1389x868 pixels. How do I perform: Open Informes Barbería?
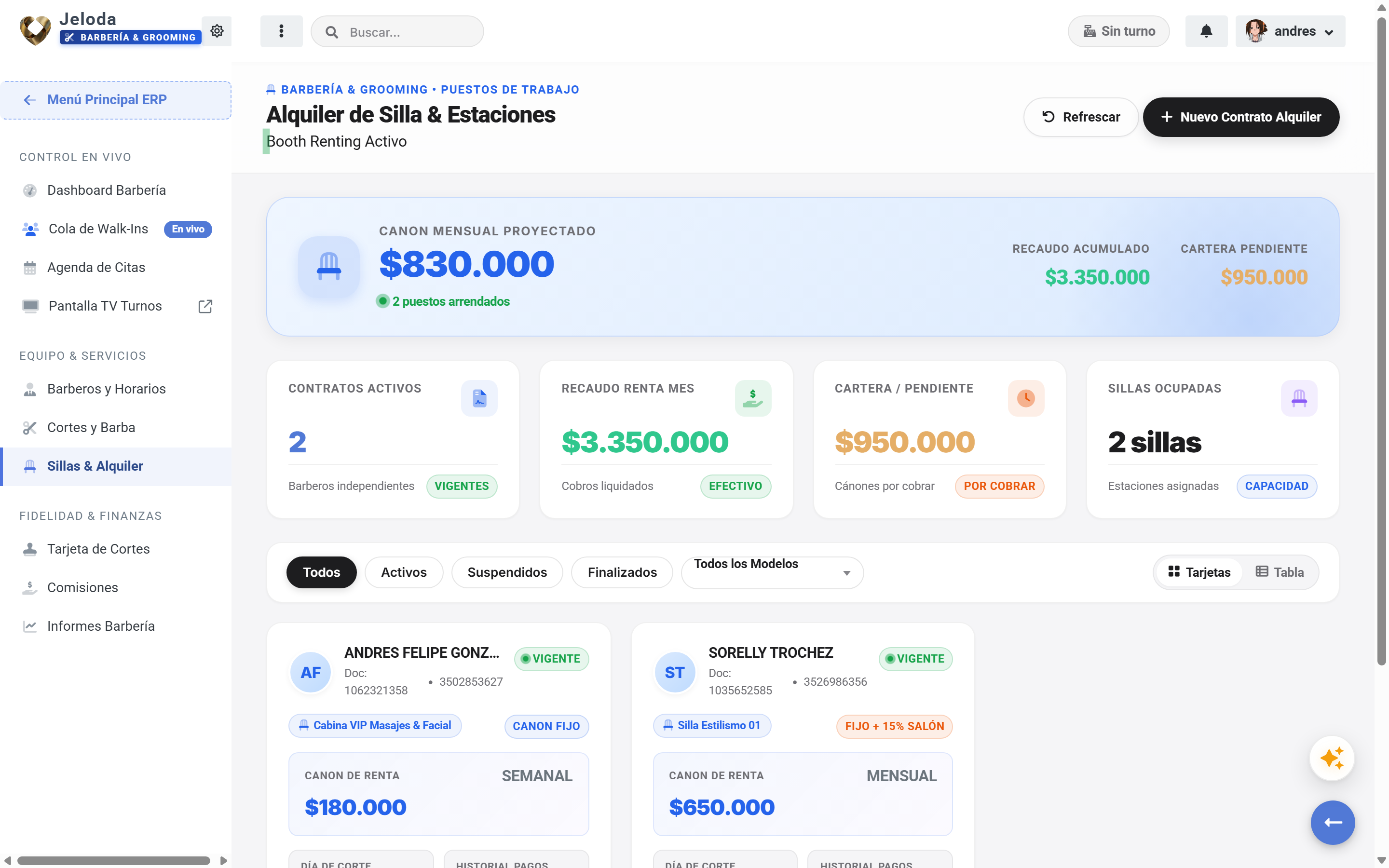pyautogui.click(x=116, y=626)
